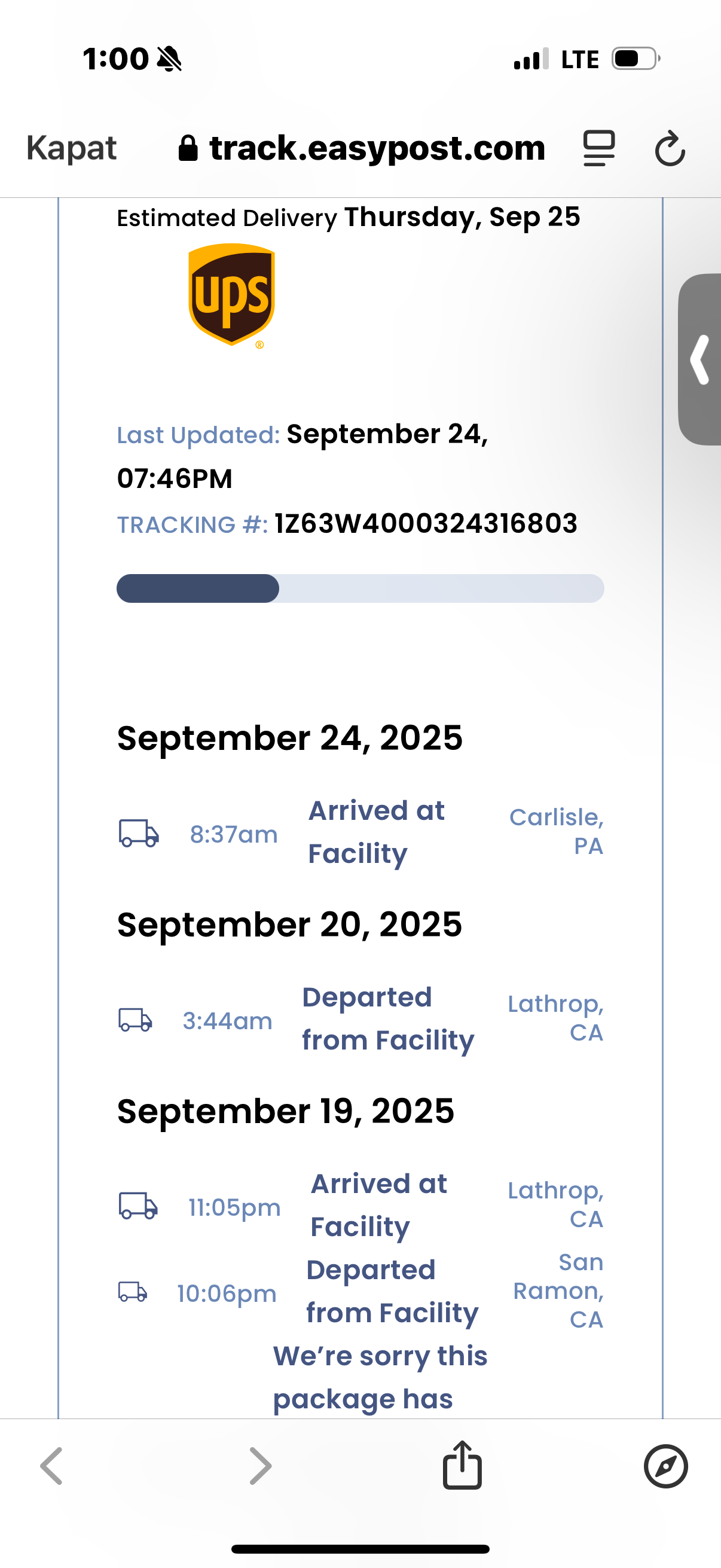
Task: Expand the gray side panel chevron
Action: (x=700, y=359)
